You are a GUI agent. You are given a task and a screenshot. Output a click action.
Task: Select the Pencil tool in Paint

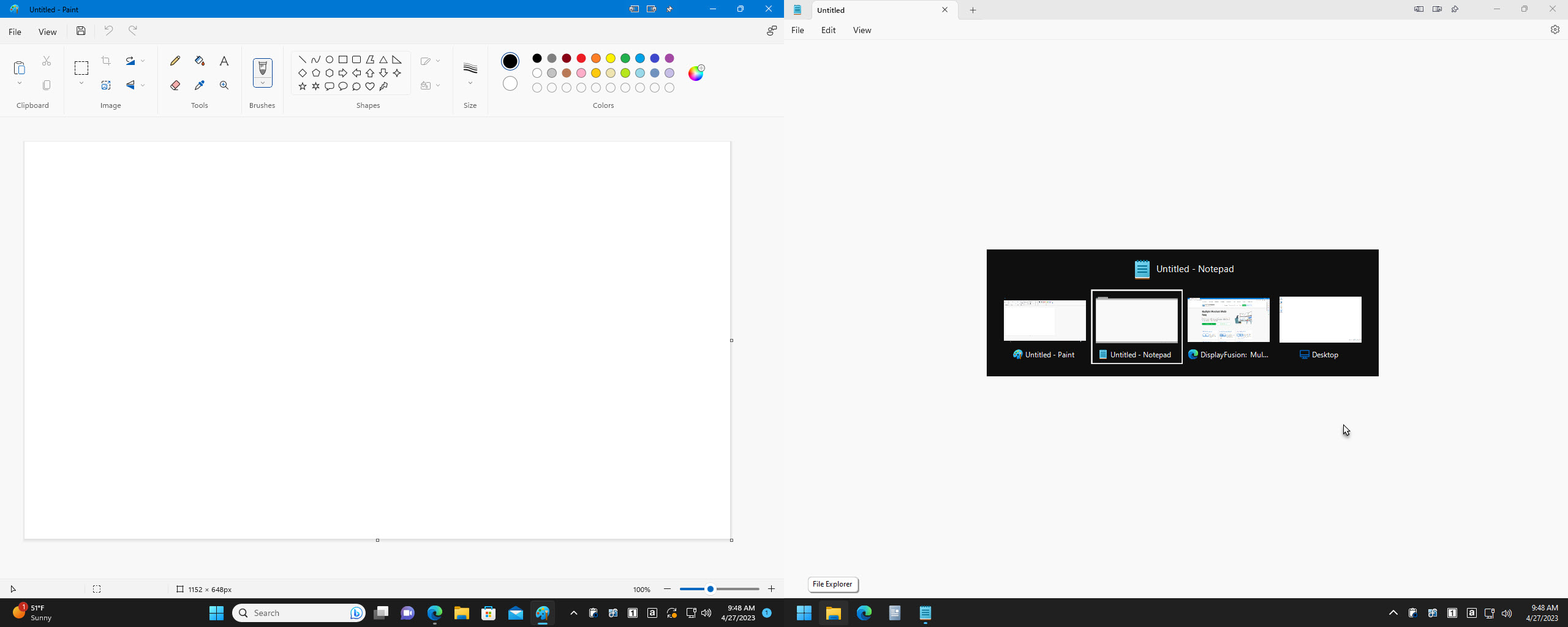click(x=175, y=61)
